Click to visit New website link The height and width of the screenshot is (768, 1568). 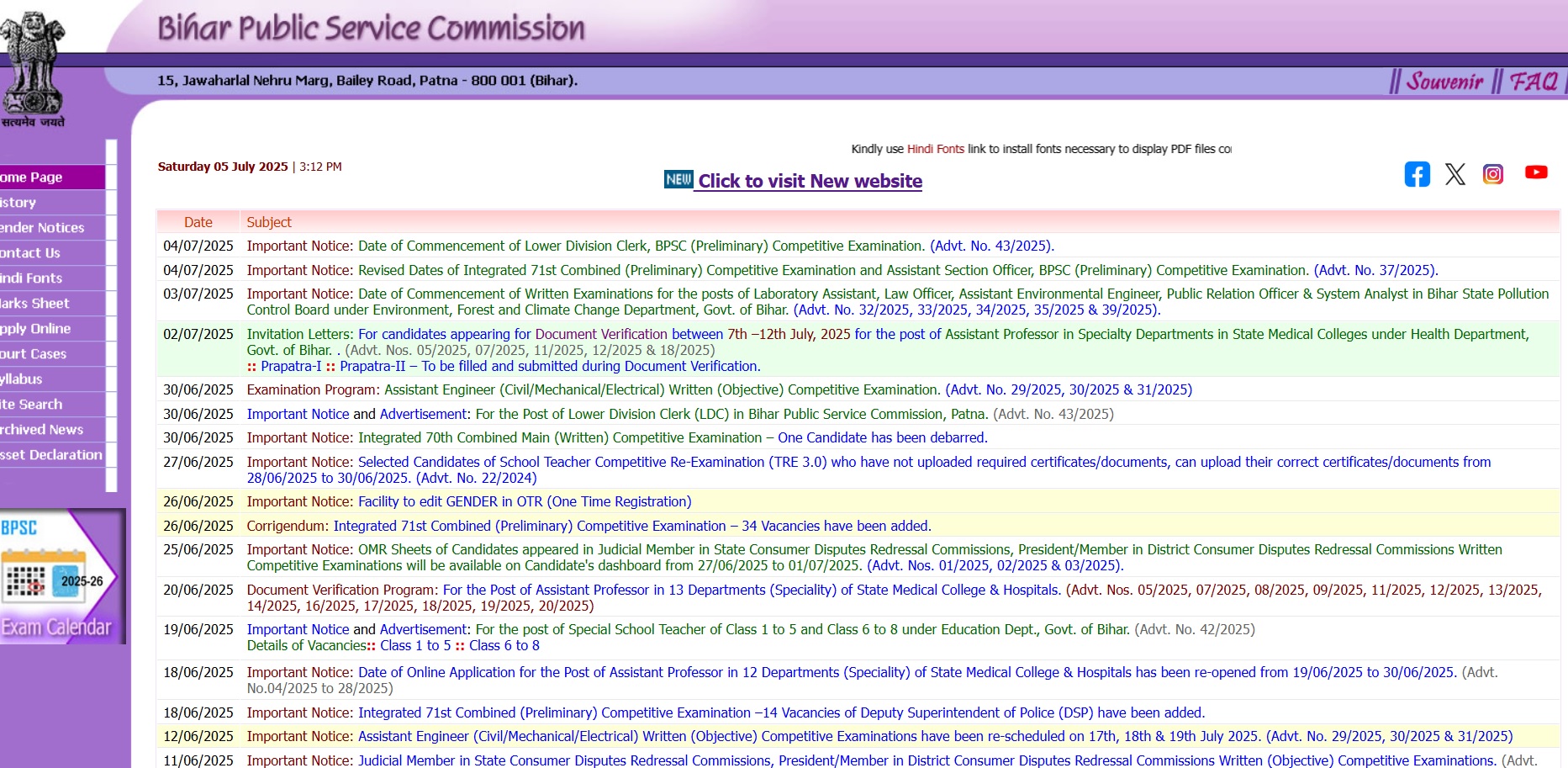[x=810, y=181]
